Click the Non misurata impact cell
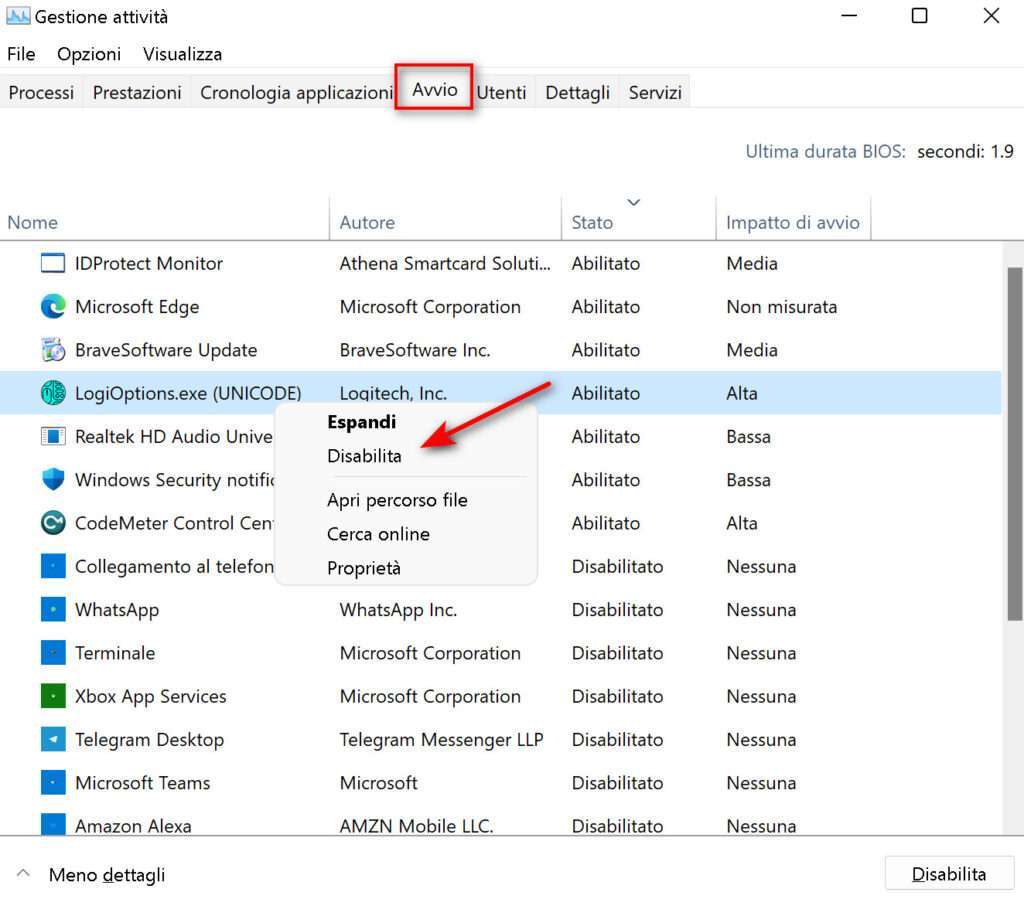This screenshot has width=1024, height=906. (x=782, y=306)
